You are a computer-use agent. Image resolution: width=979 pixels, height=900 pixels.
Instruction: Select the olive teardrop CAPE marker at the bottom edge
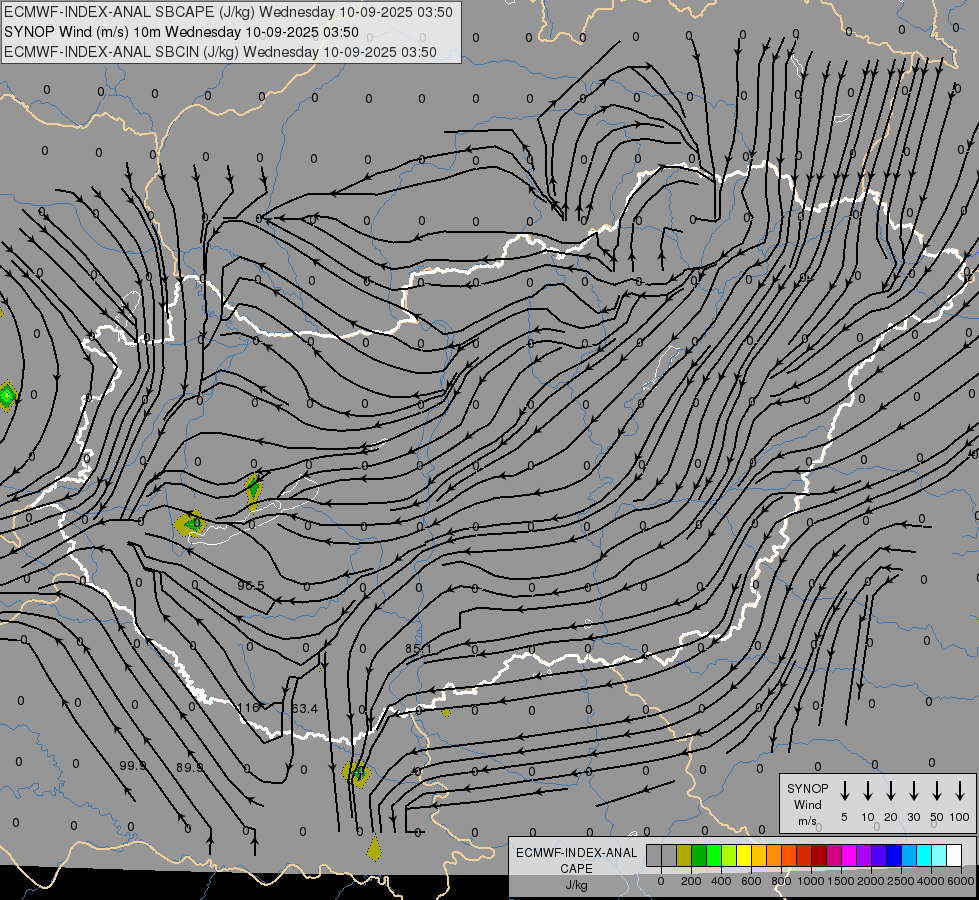374,848
